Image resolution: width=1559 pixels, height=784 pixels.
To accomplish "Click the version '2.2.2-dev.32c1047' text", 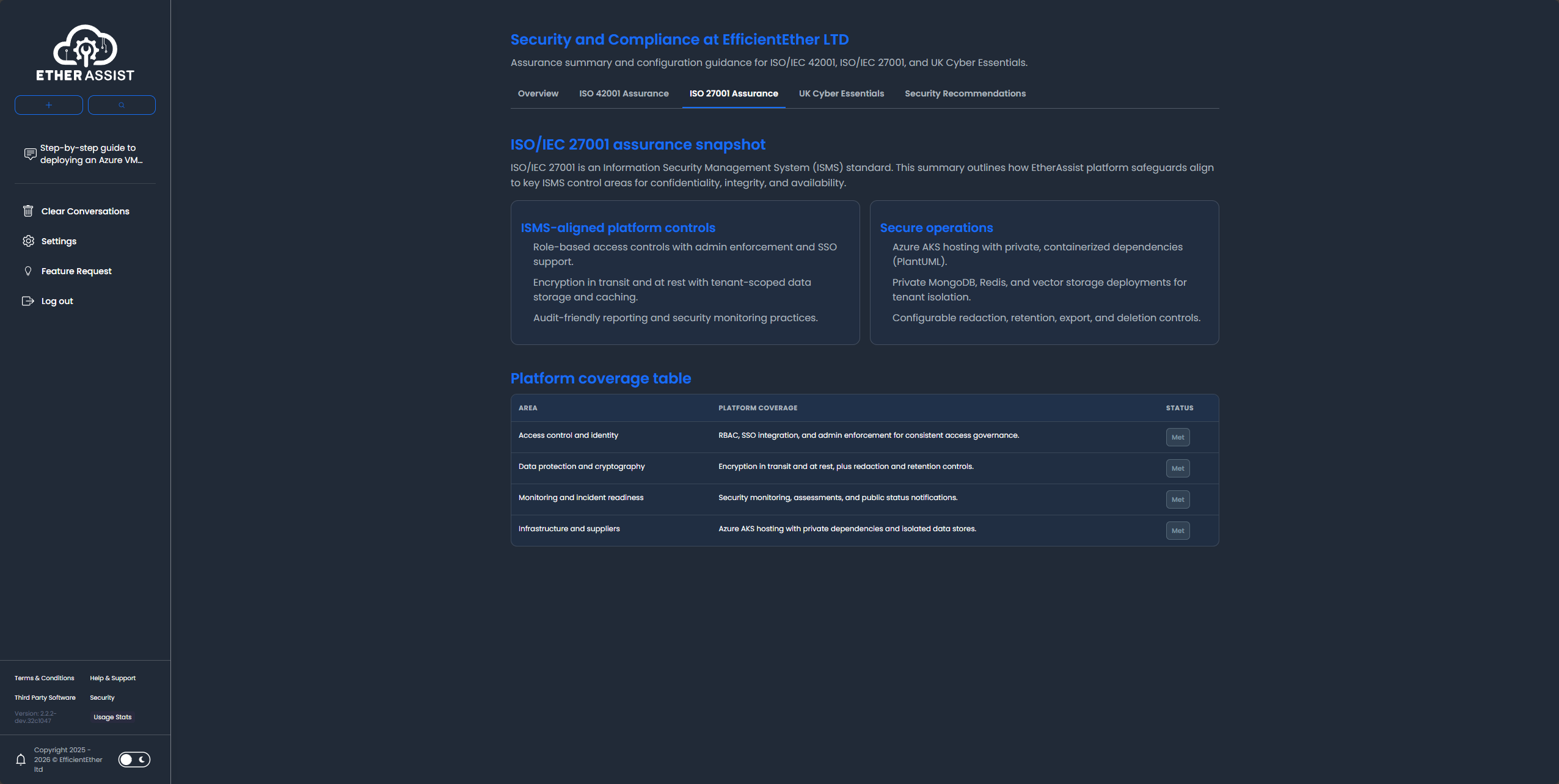I will (x=35, y=717).
